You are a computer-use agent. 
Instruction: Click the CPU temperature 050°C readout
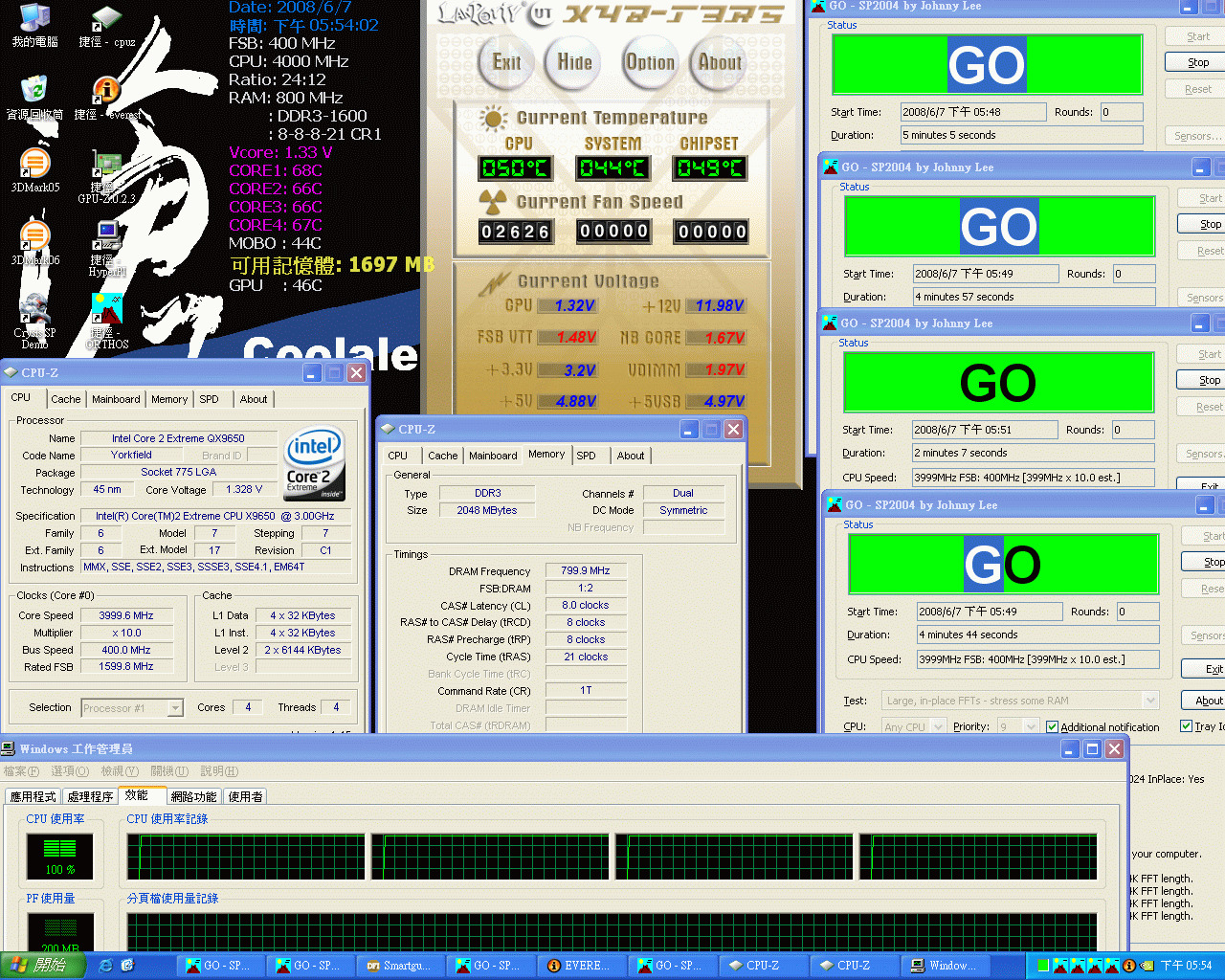515,168
